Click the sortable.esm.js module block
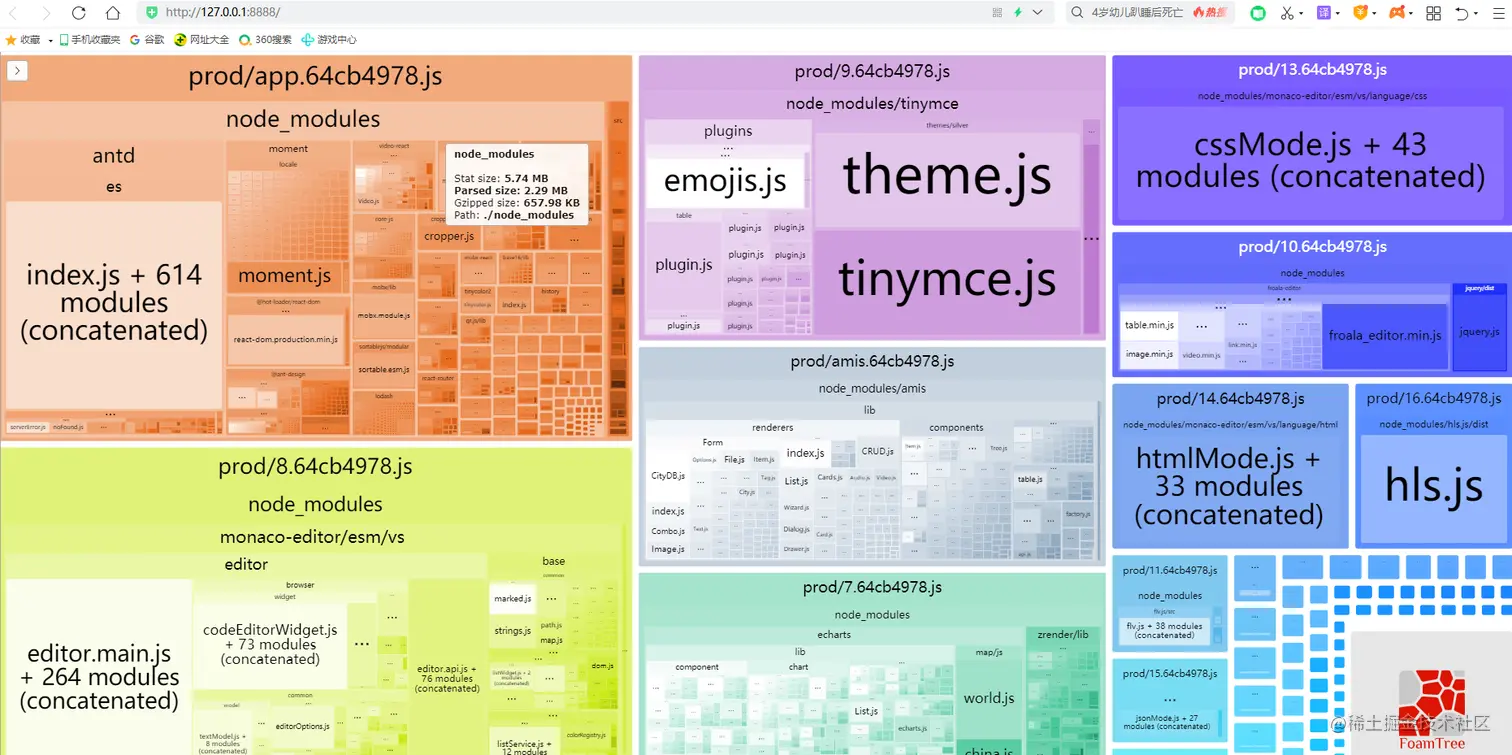Image resolution: width=1512 pixels, height=755 pixels. point(384,369)
